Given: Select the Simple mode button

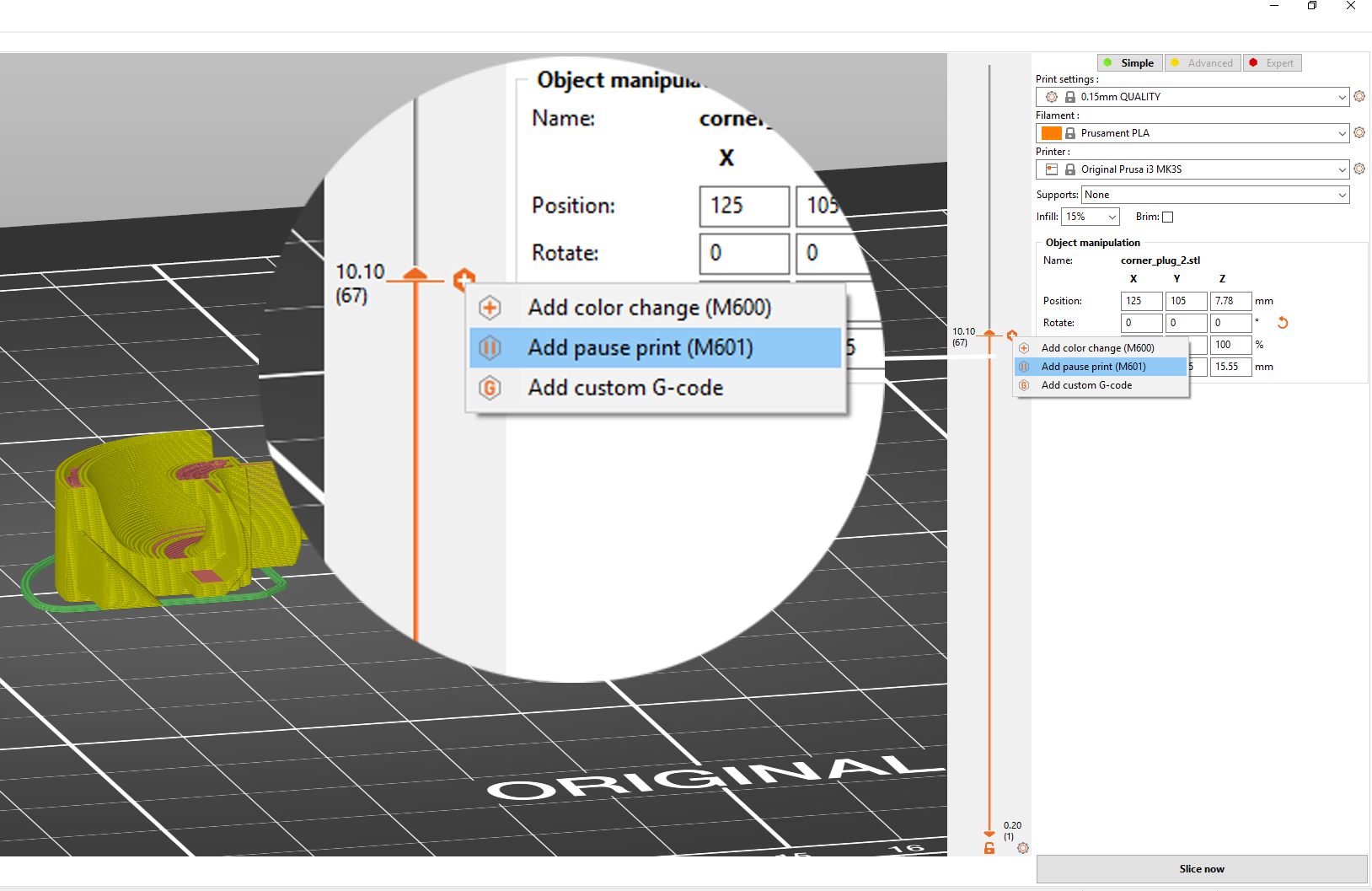Looking at the screenshot, I should pos(1130,63).
